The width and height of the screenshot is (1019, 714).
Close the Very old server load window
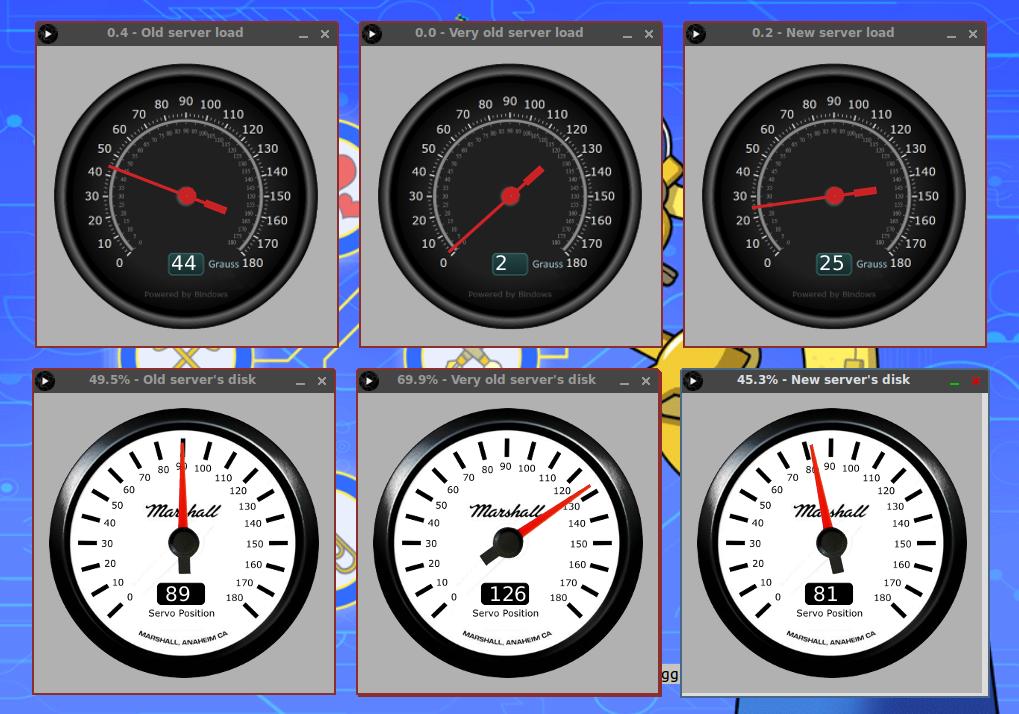click(x=649, y=34)
